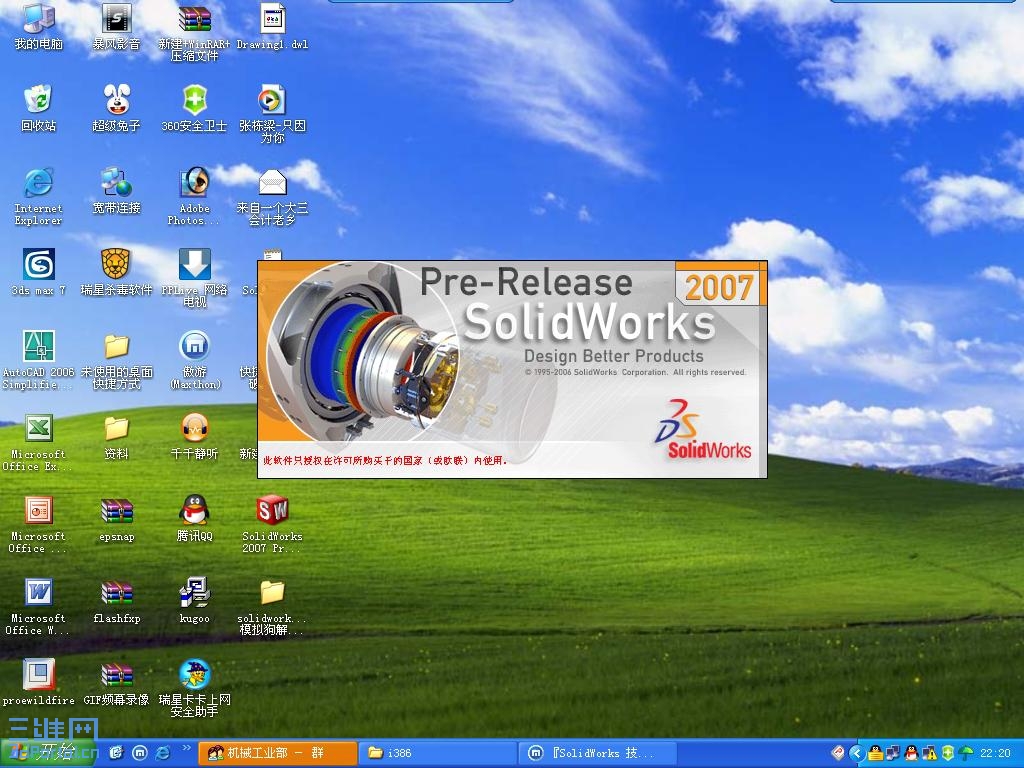Click the taskbar clock showing 22:20
The width and height of the screenshot is (1024, 768).
(x=995, y=753)
